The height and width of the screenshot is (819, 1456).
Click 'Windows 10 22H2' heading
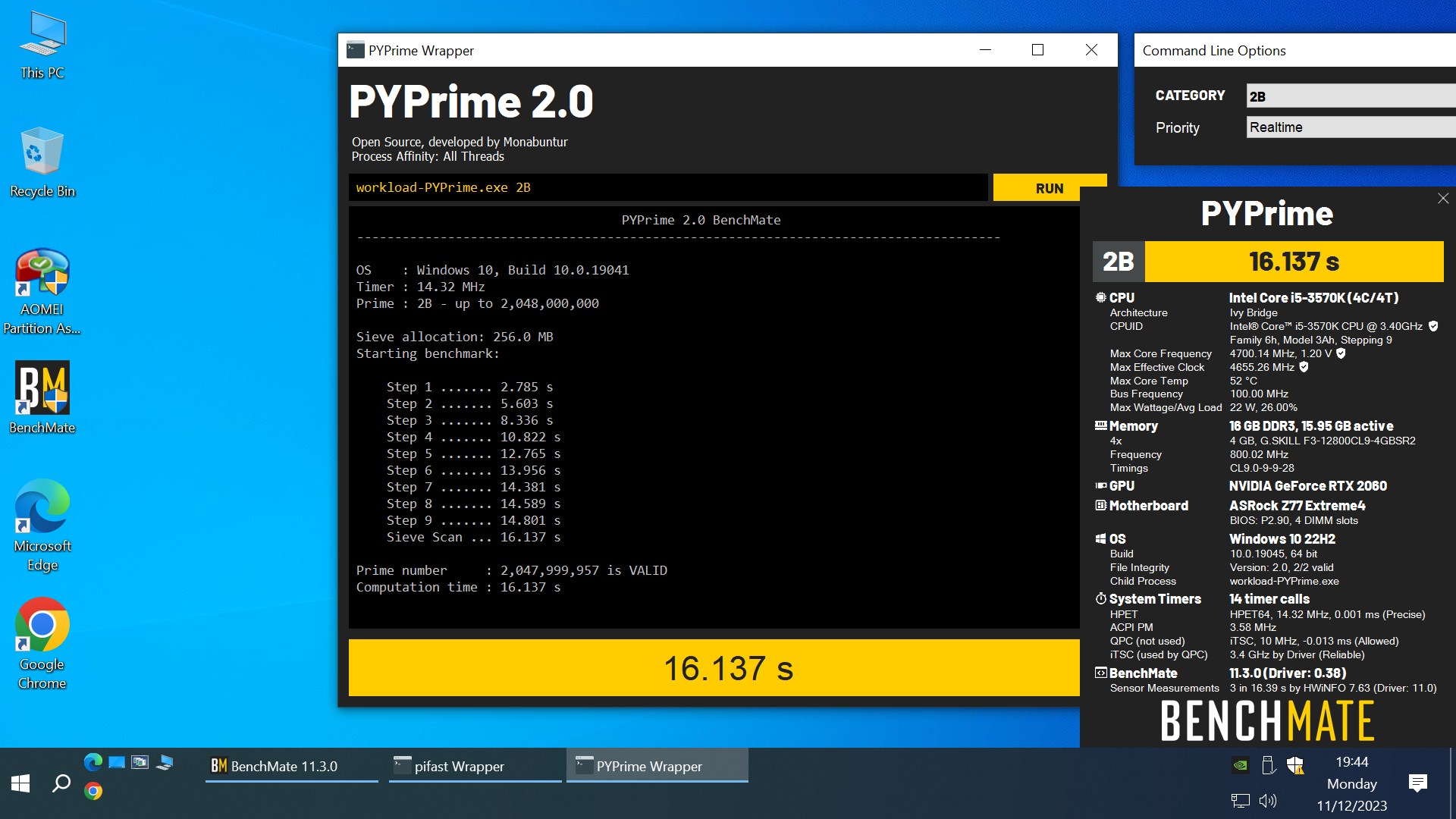[x=1282, y=539]
